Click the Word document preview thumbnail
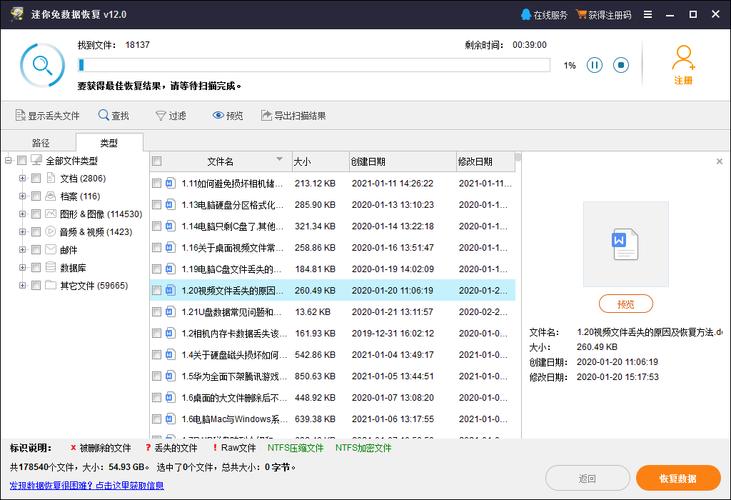 (626, 244)
